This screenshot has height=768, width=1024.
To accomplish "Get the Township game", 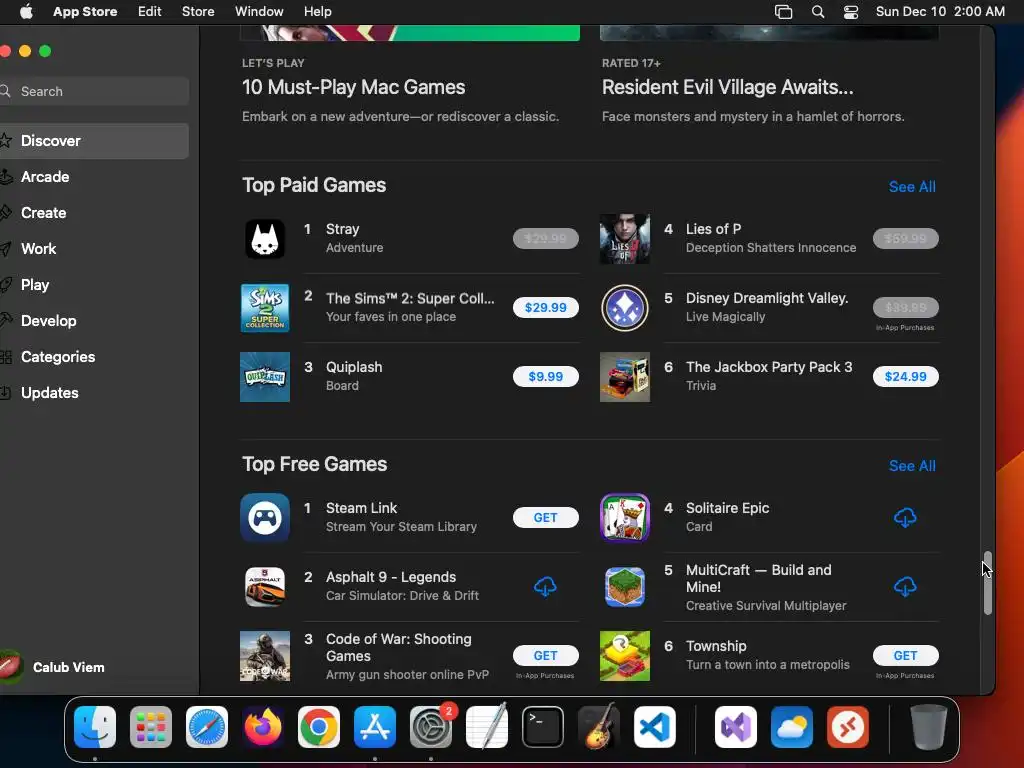I will pos(905,656).
